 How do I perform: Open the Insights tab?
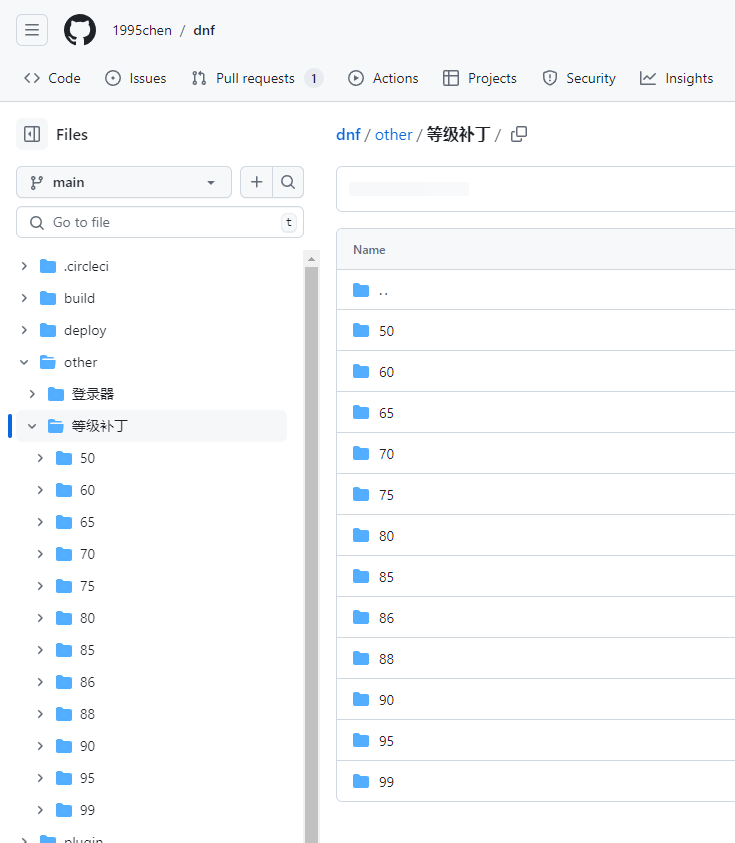coord(676,78)
